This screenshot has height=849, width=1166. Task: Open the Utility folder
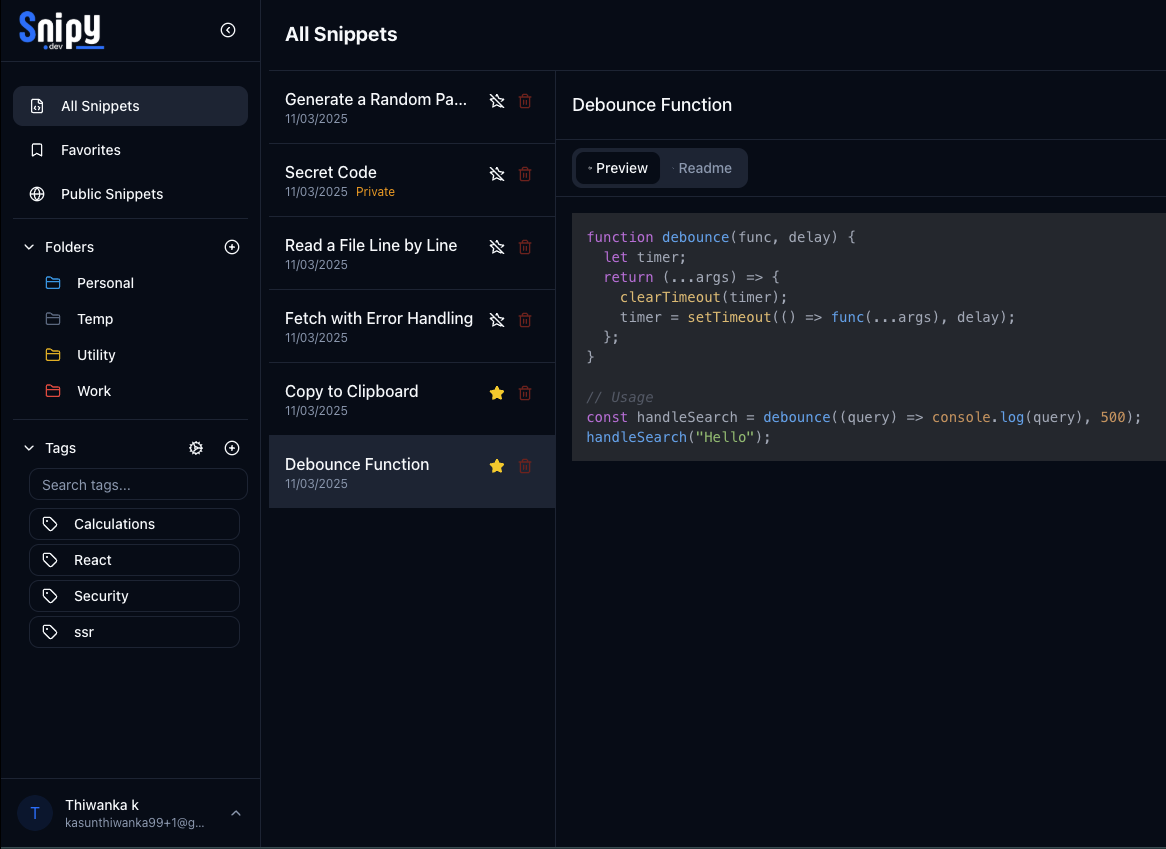tap(95, 355)
